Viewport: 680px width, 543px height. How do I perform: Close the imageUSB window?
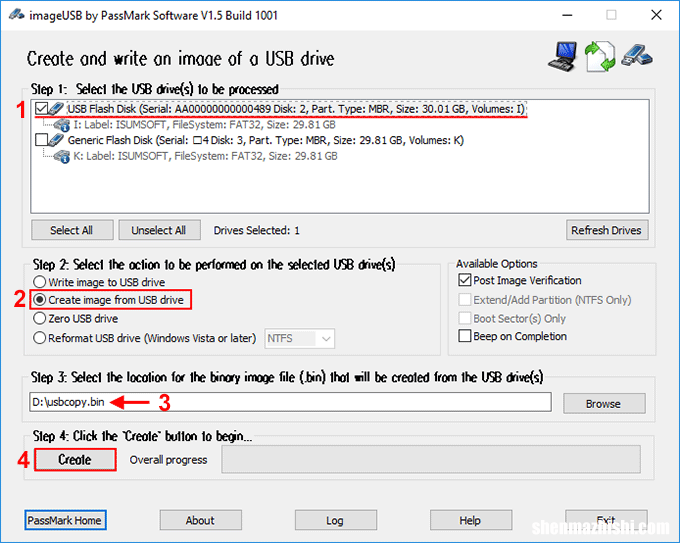point(656,15)
